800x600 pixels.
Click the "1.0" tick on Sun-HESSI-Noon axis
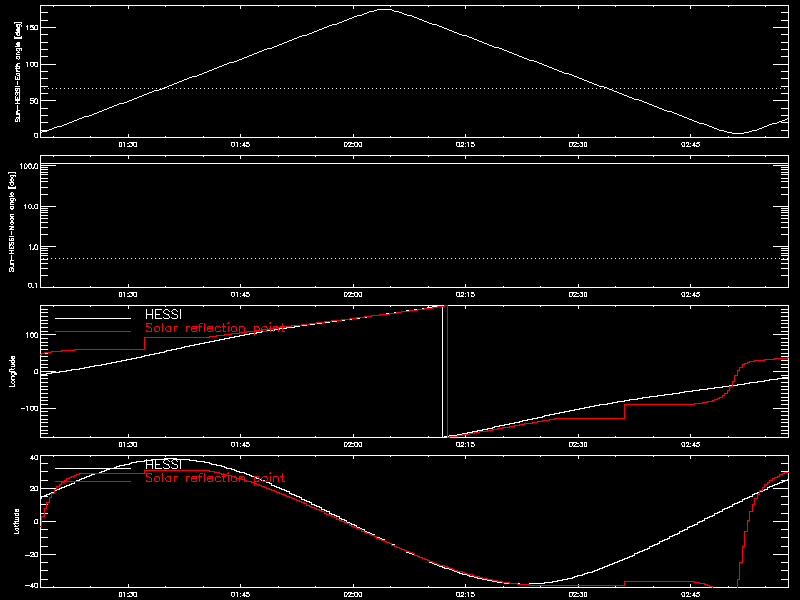33,247
